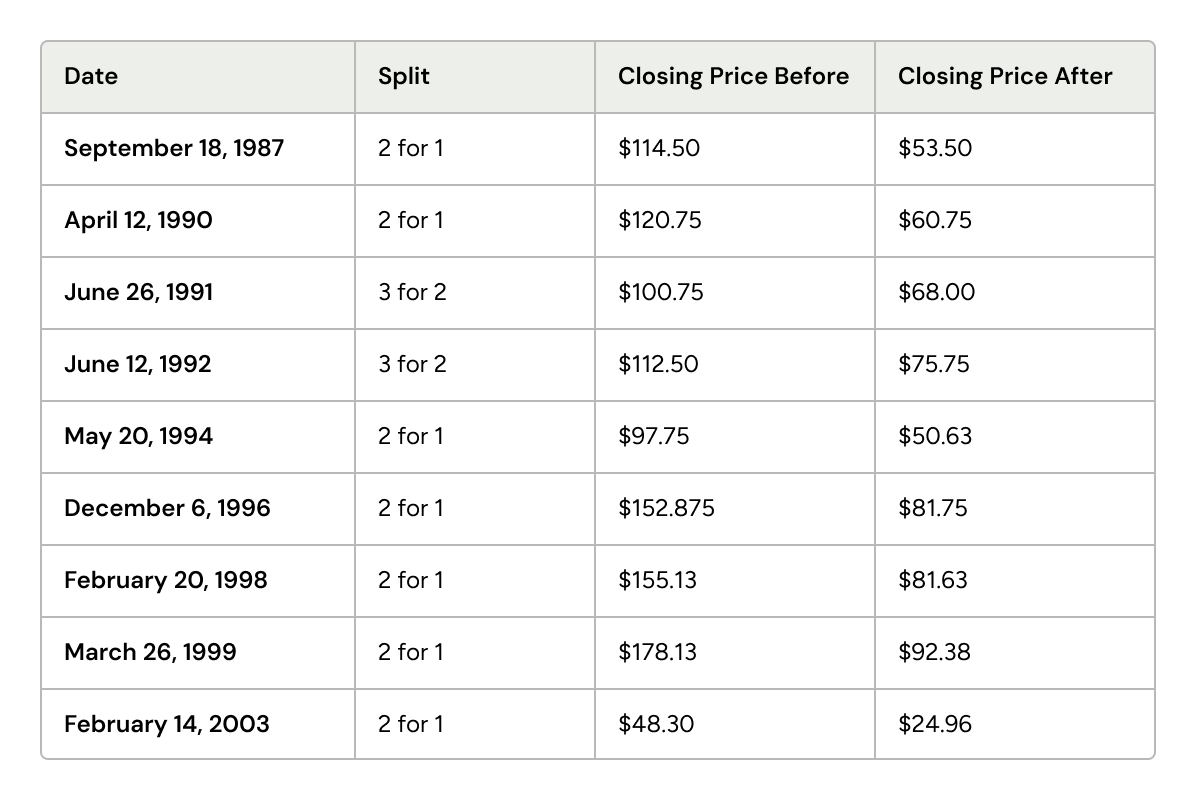Click the Split column header
The height and width of the screenshot is (800, 1196).
pyautogui.click(x=404, y=76)
